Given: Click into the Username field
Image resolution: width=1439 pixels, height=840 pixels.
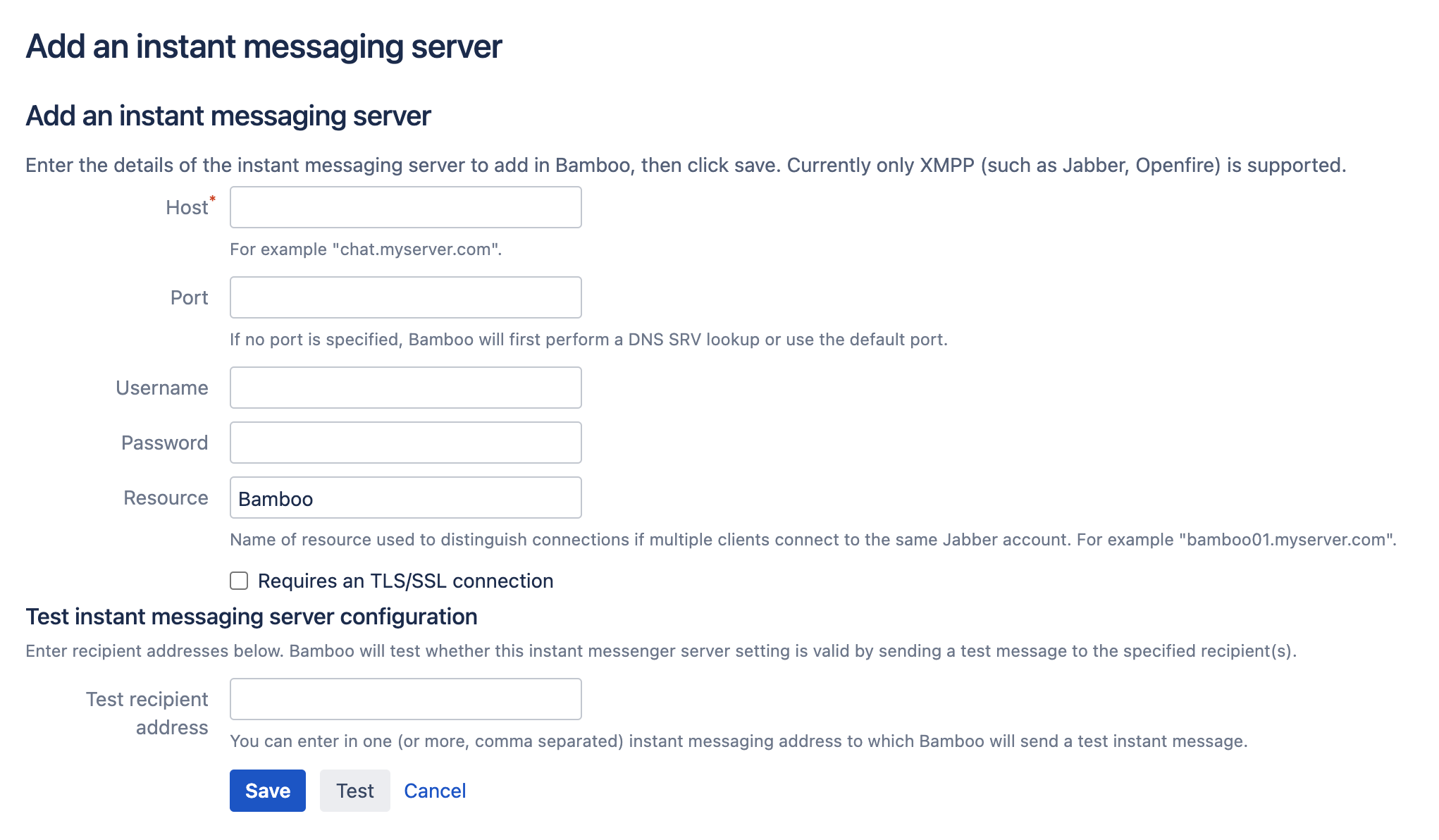Looking at the screenshot, I should point(405,388).
